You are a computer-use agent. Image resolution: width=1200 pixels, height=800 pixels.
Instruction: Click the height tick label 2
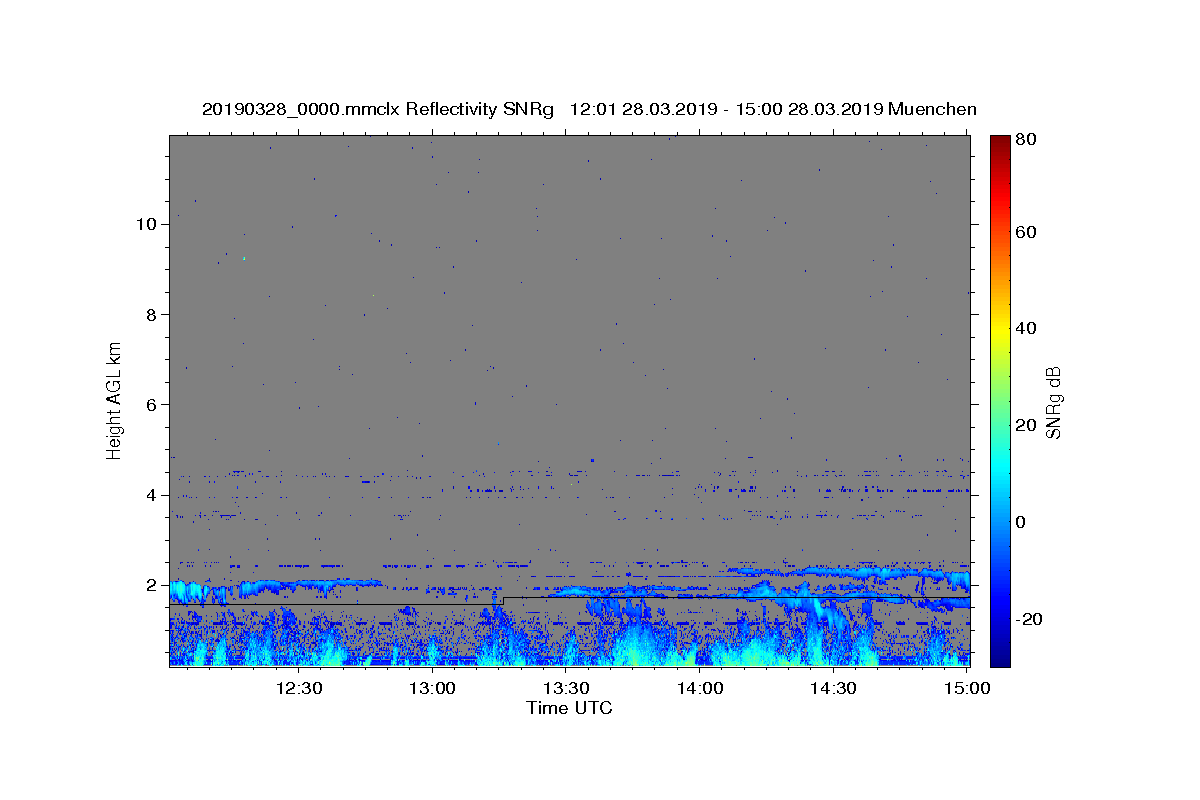(x=151, y=585)
